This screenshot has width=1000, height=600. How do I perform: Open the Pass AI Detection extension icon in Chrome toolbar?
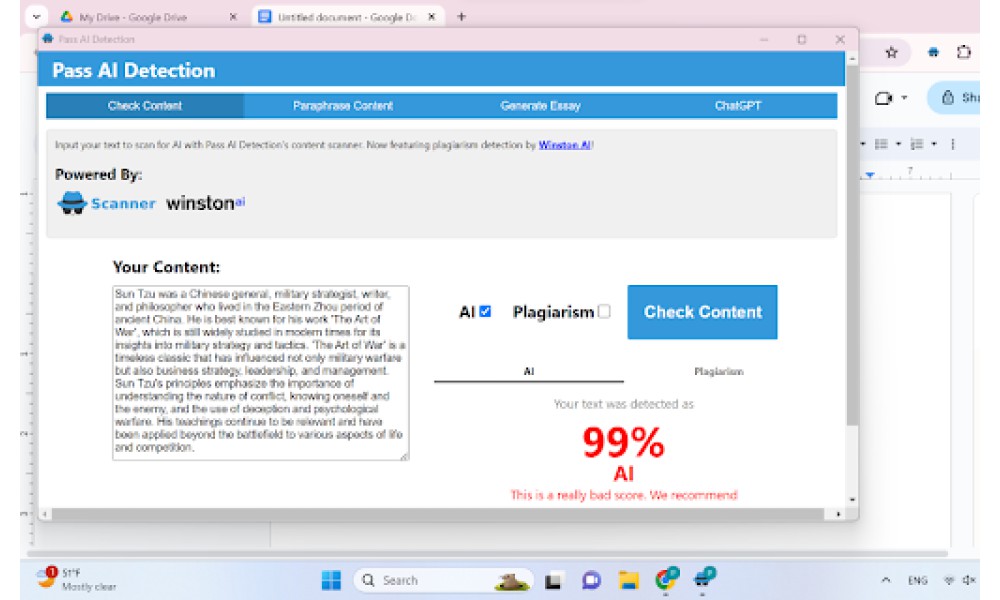pyautogui.click(x=933, y=52)
